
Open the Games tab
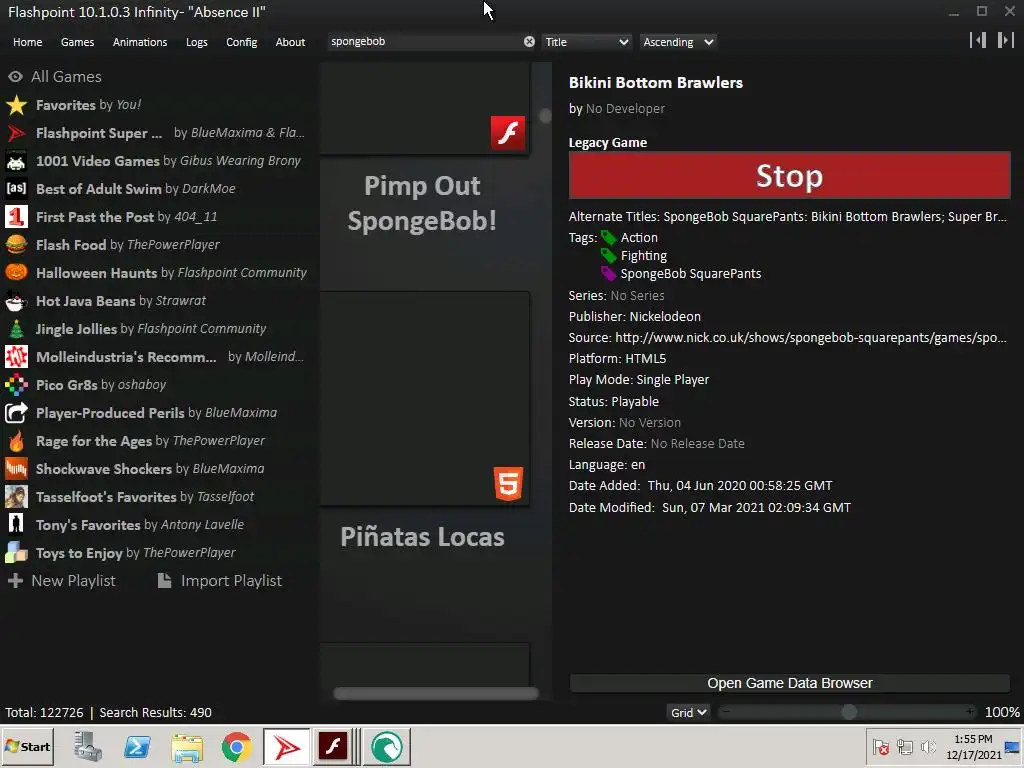[77, 42]
